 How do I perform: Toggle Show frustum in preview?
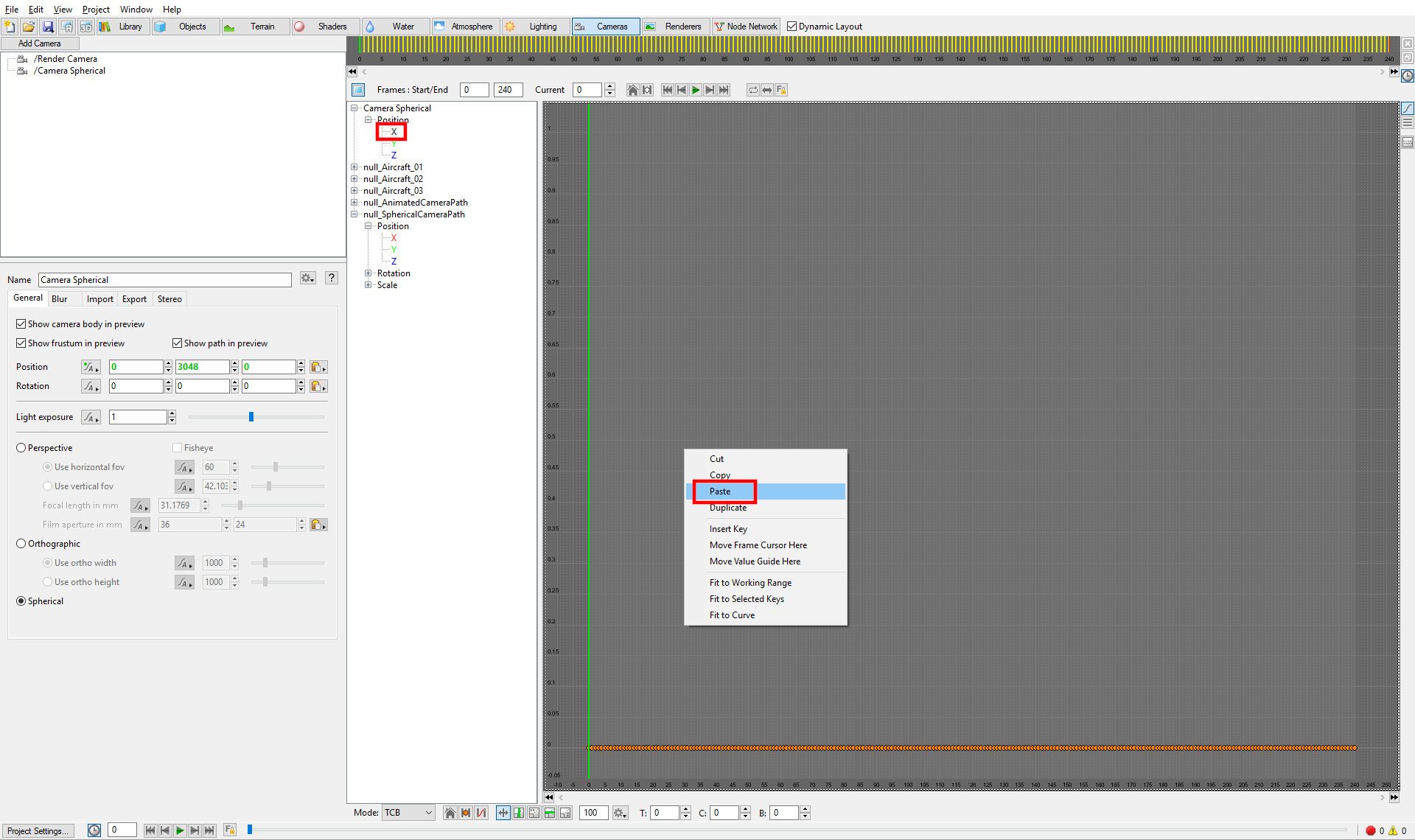coord(21,343)
